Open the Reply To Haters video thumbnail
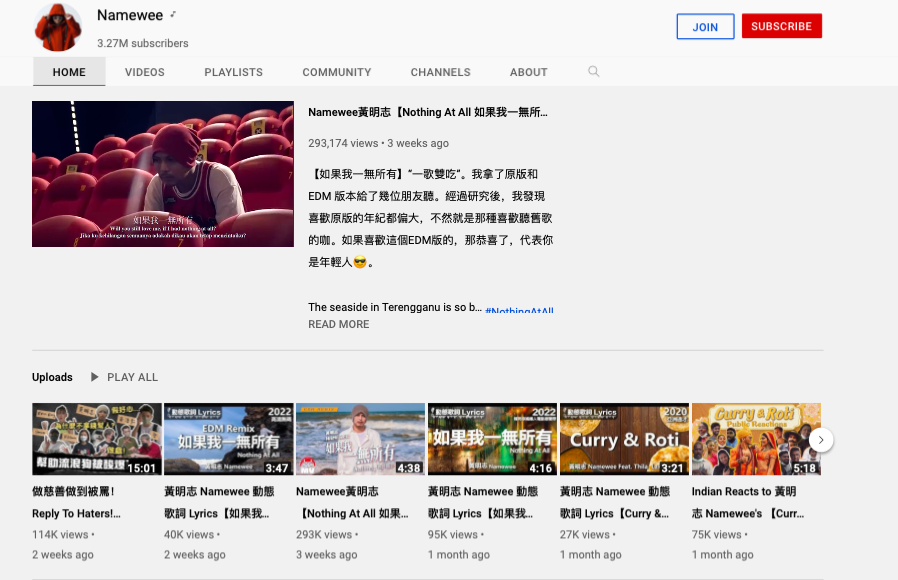This screenshot has width=898, height=580. pos(96,439)
